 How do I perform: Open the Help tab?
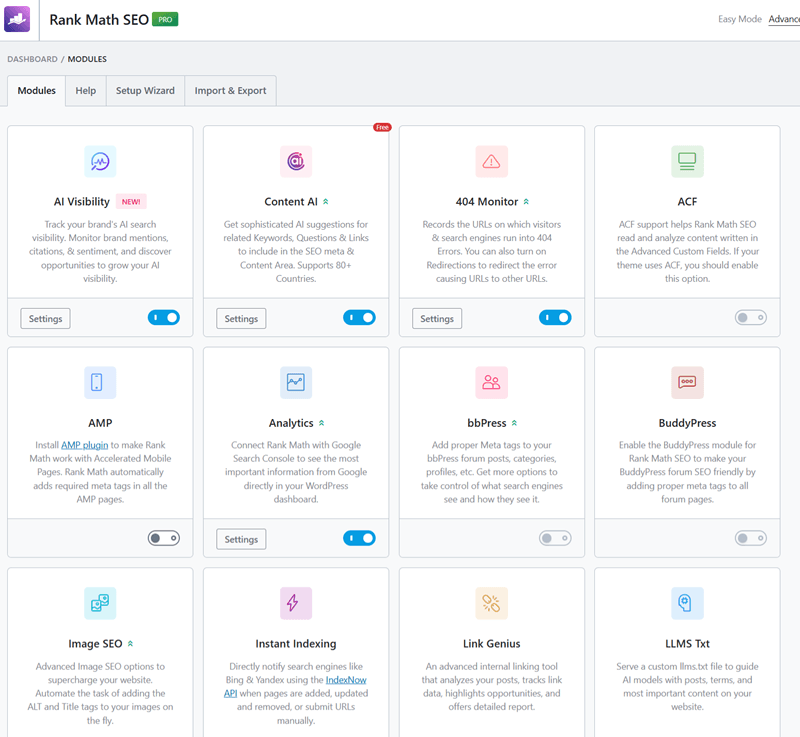coord(86,91)
